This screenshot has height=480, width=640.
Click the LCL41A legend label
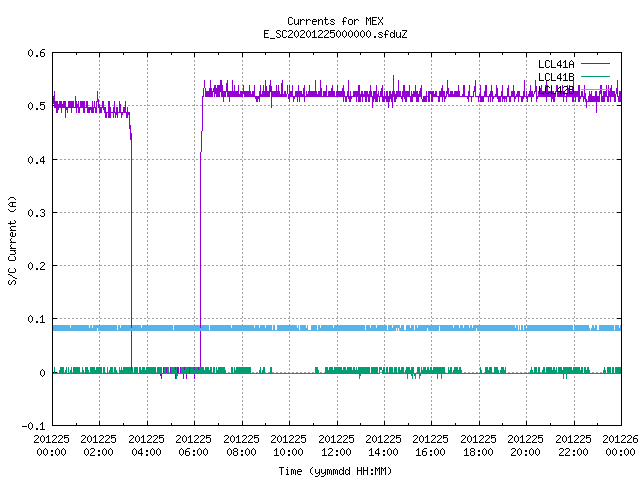coord(556,64)
